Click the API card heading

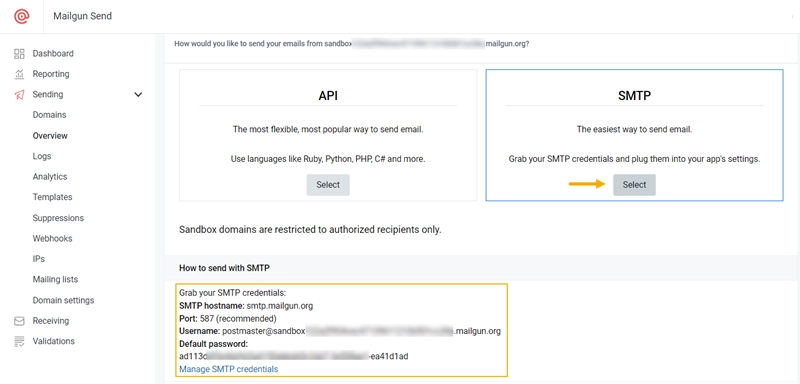coord(328,95)
